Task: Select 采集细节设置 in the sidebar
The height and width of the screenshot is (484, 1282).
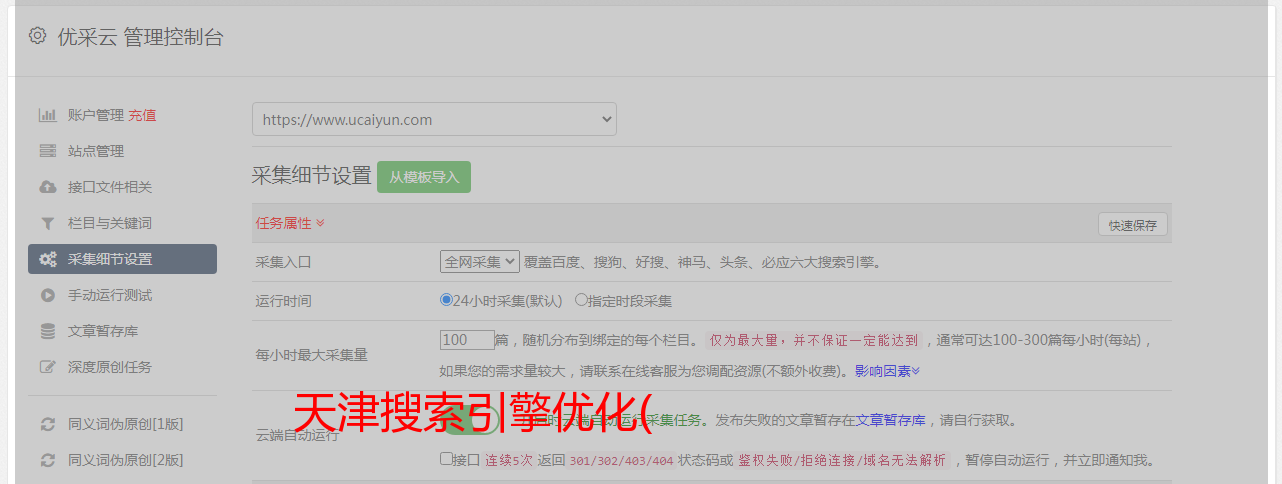Action: point(122,259)
